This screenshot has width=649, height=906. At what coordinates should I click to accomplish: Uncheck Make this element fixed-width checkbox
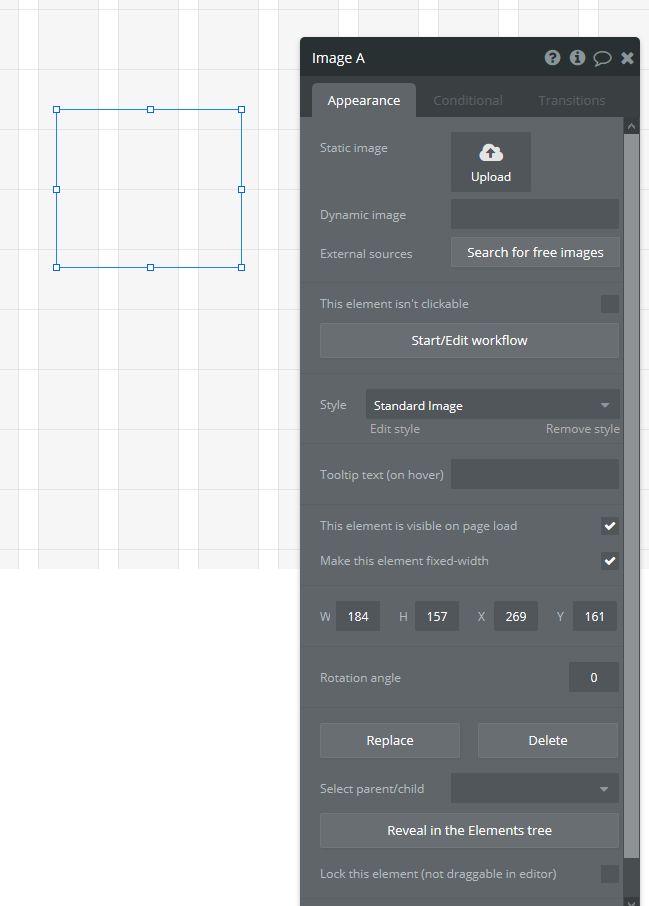pos(610,560)
